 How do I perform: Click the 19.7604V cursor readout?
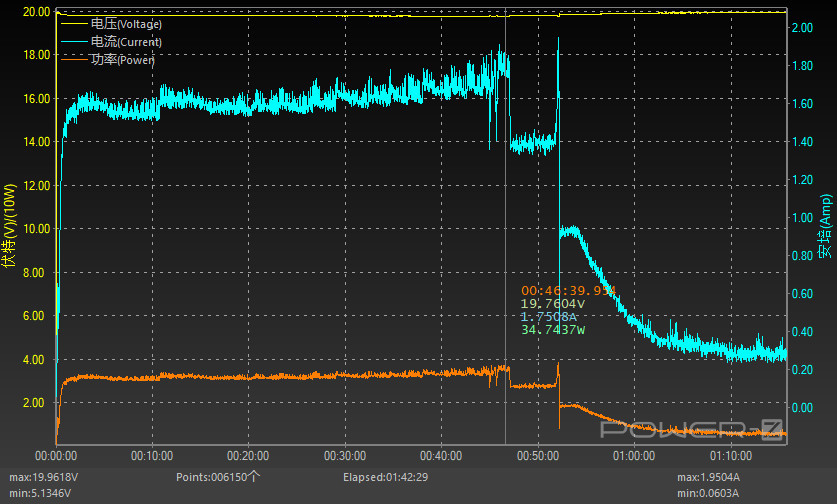553,304
